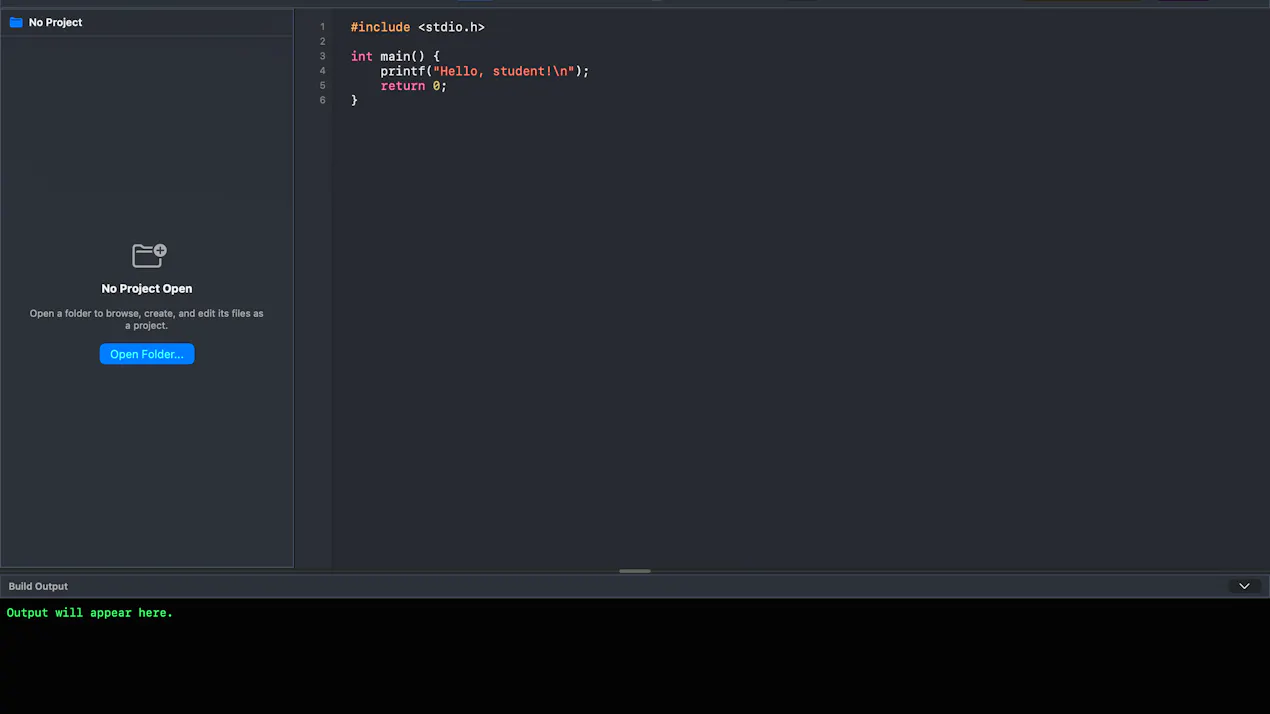The height and width of the screenshot is (714, 1270).
Task: Select the "No Project" sidebar title
Action: click(56, 22)
